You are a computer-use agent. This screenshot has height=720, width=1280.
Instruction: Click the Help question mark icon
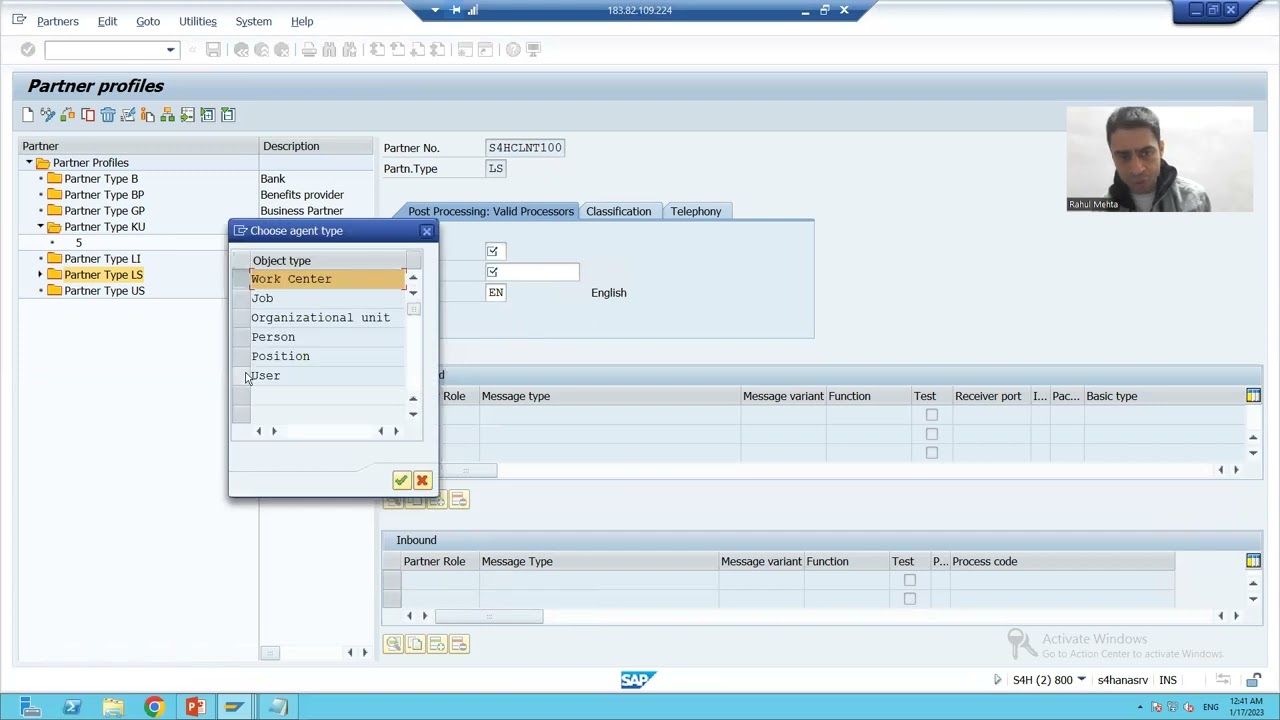pyautogui.click(x=513, y=49)
